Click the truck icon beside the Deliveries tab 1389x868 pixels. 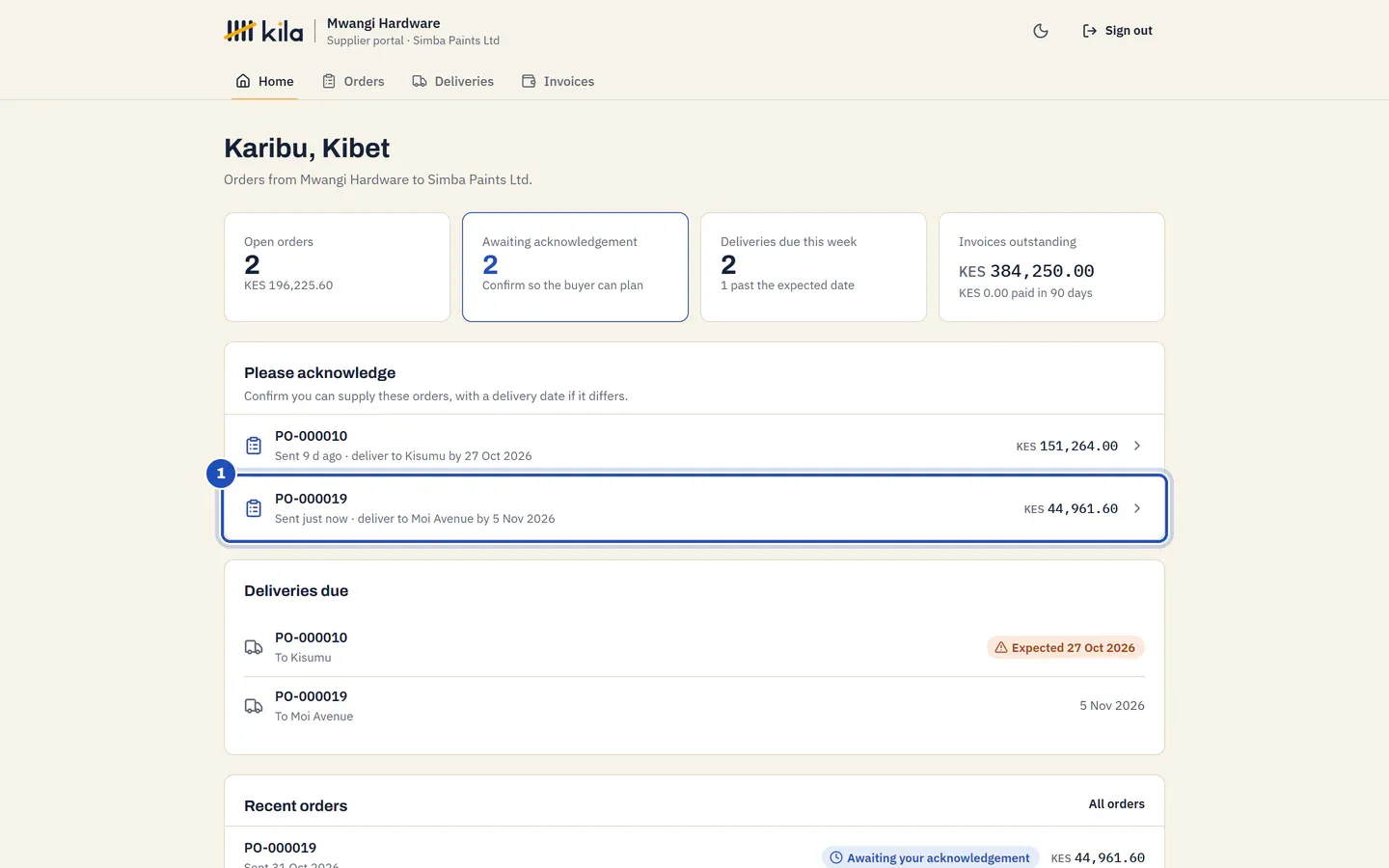(420, 81)
